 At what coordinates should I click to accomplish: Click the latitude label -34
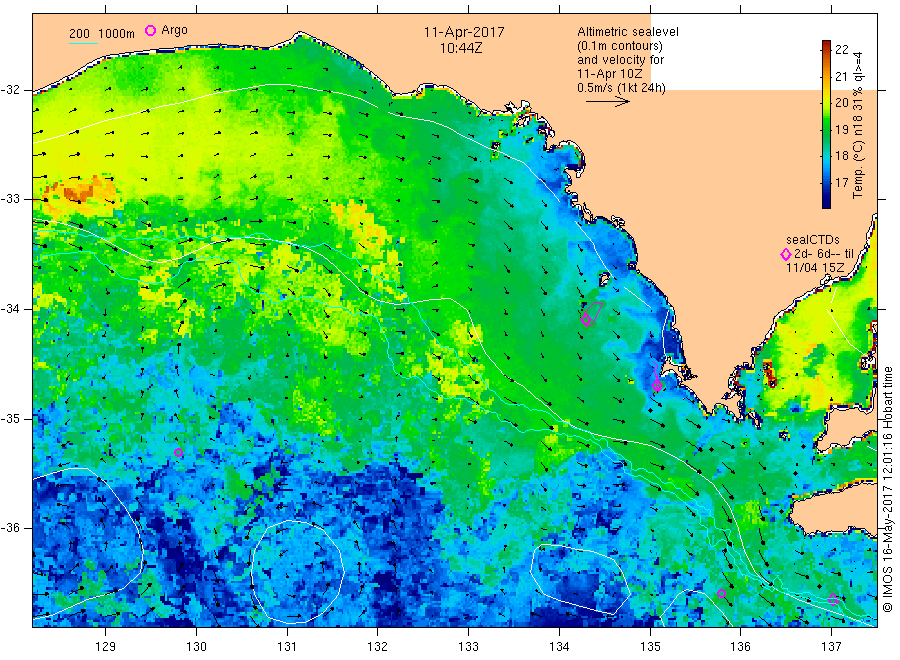pos(11,309)
